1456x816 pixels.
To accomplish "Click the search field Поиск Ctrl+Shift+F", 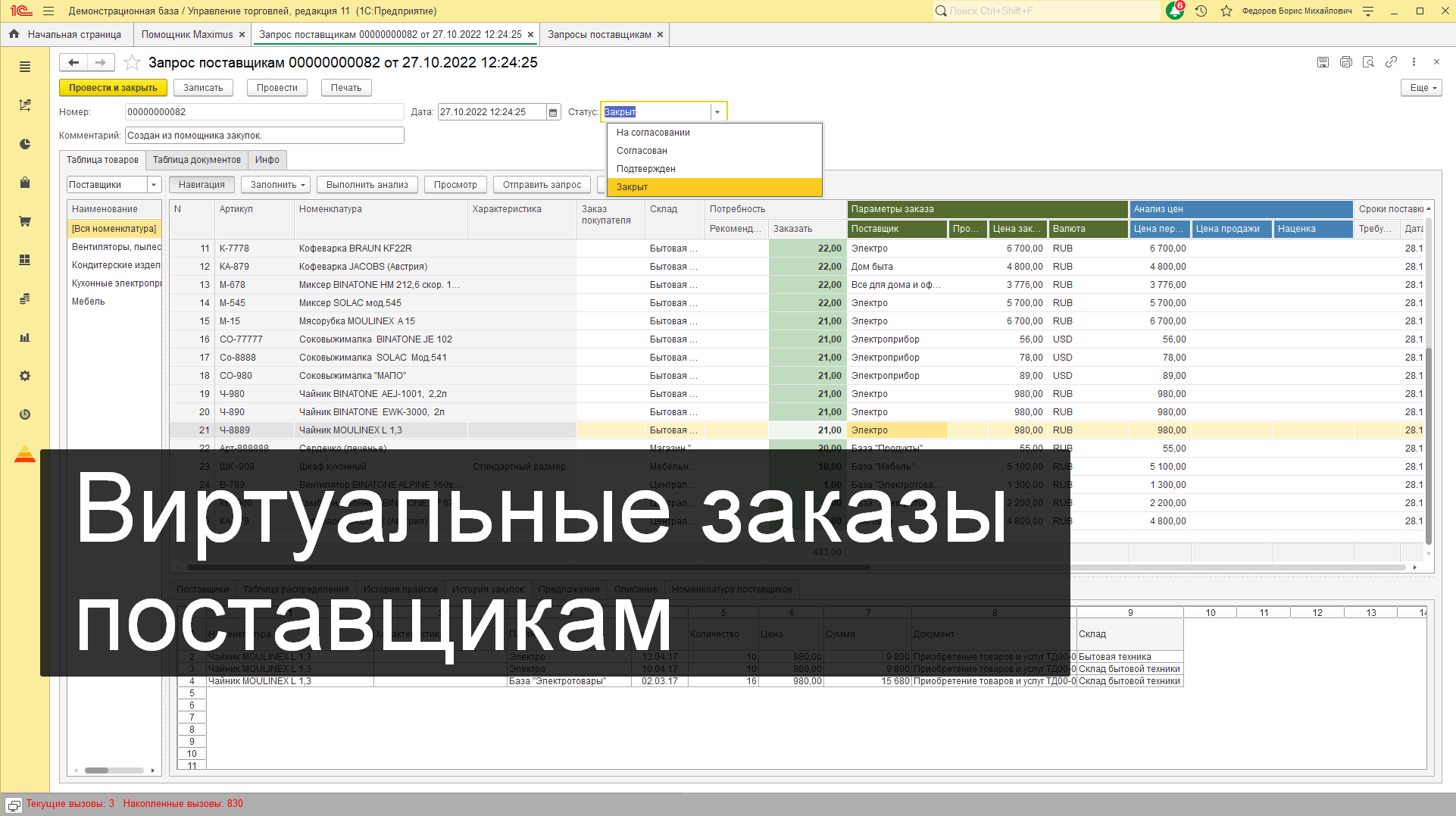I will (1047, 11).
